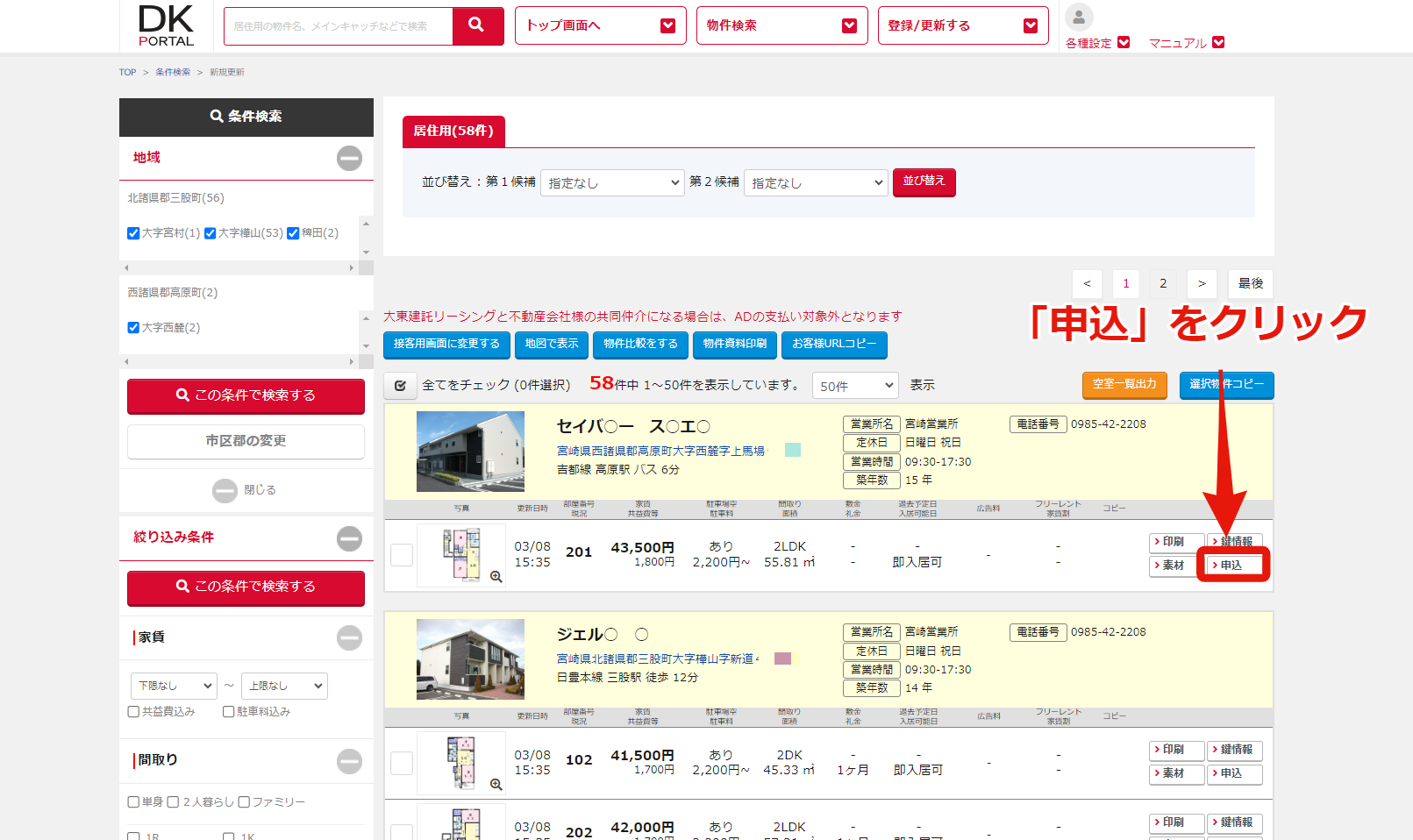Open the 第1候補 sort dropdown

[x=611, y=182]
